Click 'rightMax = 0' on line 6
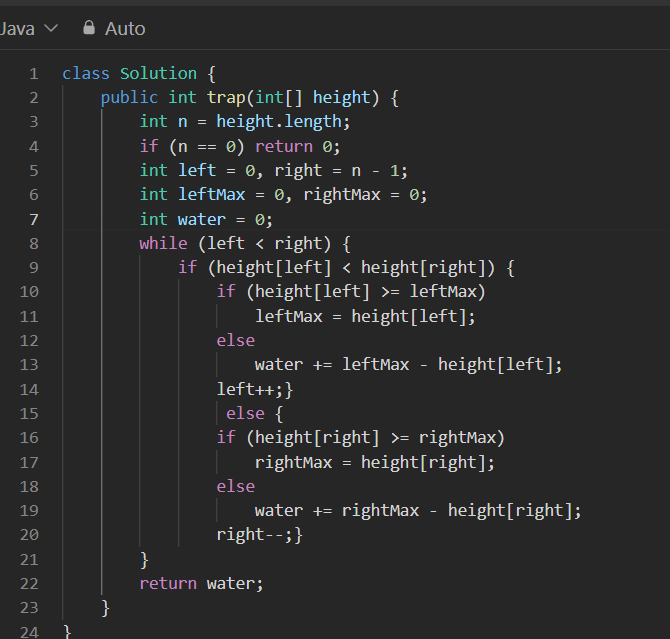Viewport: 670px width, 639px height. click(360, 195)
